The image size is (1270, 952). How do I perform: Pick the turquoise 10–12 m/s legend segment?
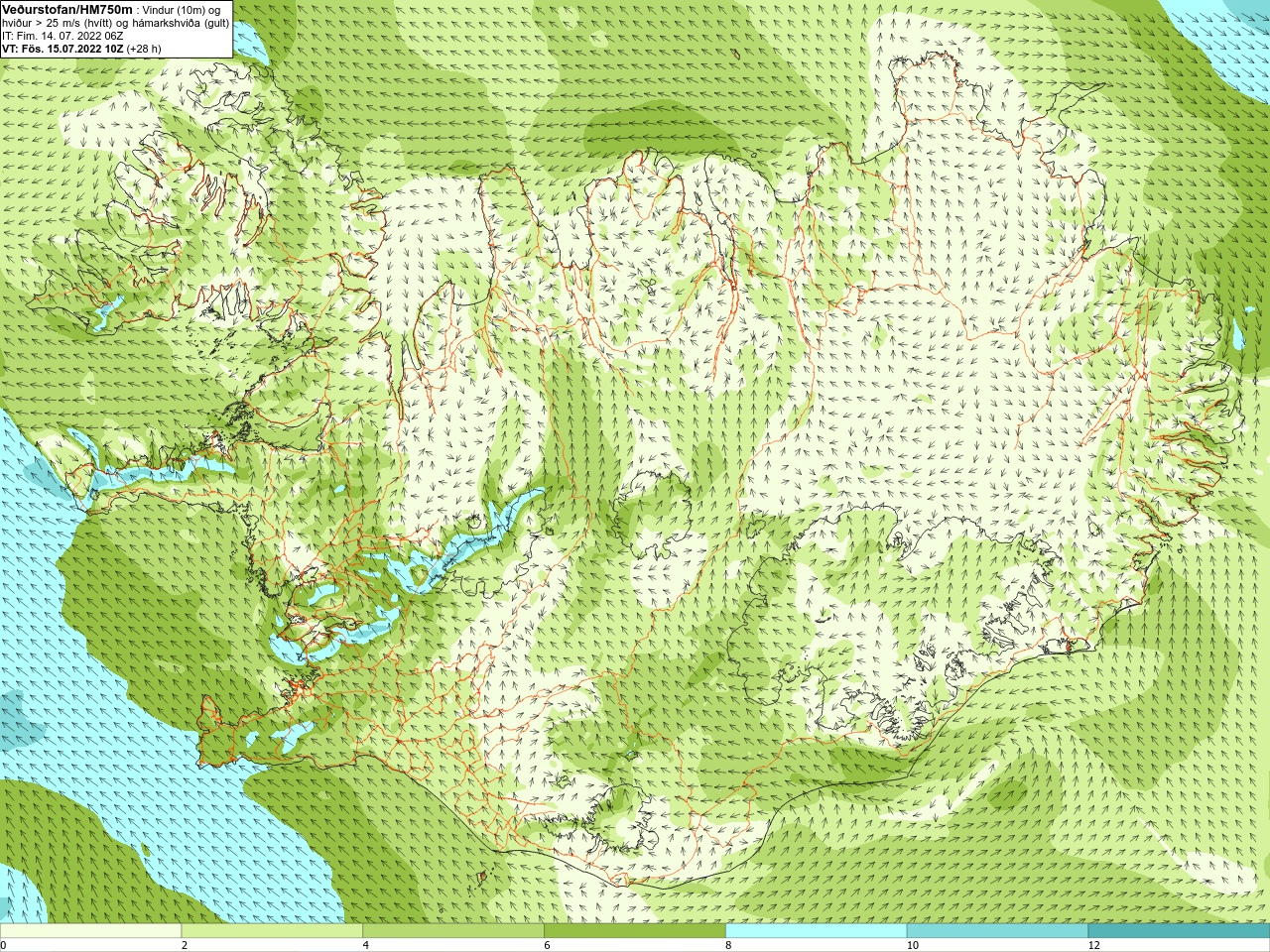(x=997, y=931)
